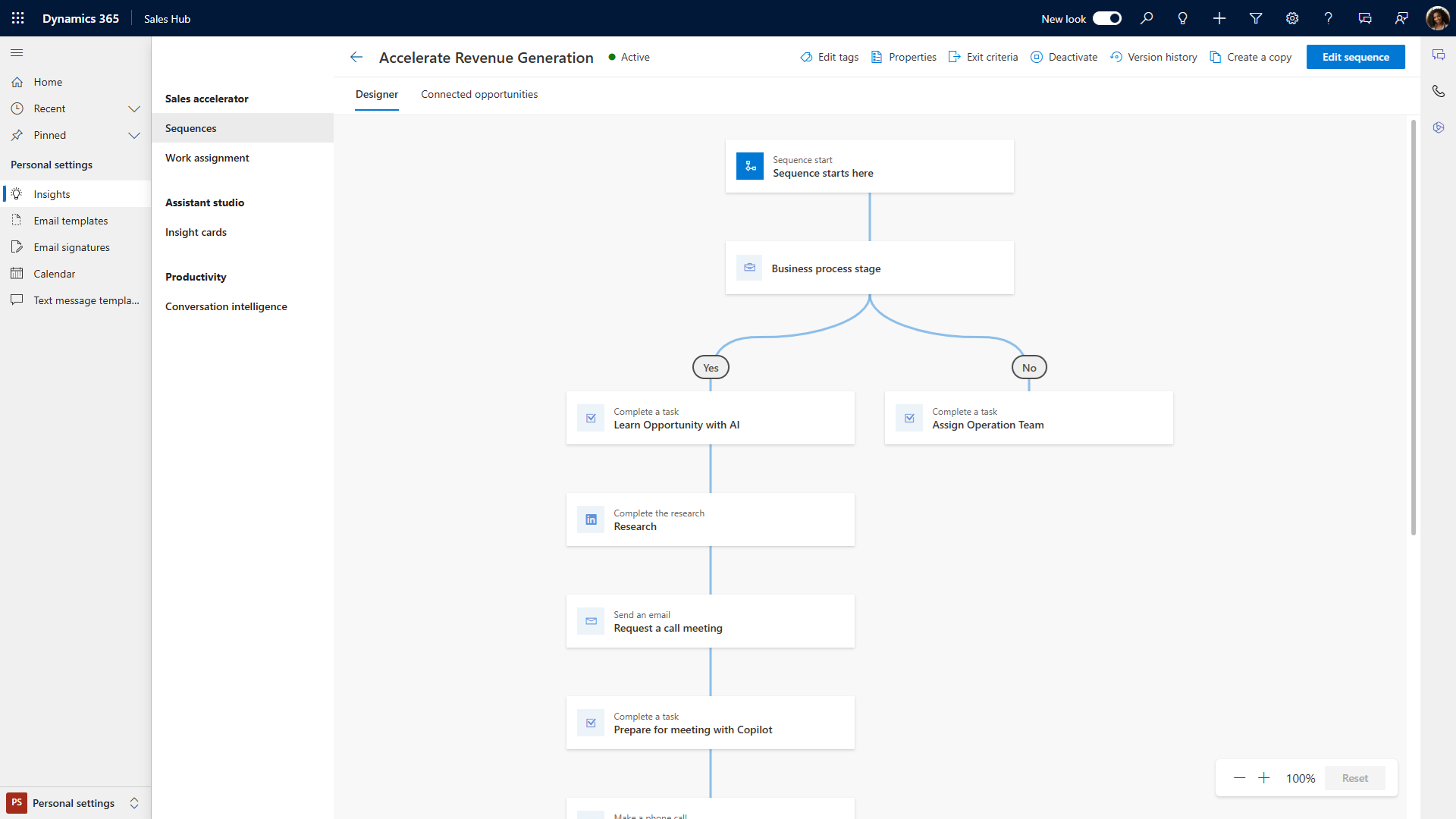Open the Settings gear in the header
The width and height of the screenshot is (1456, 819).
[1291, 18]
